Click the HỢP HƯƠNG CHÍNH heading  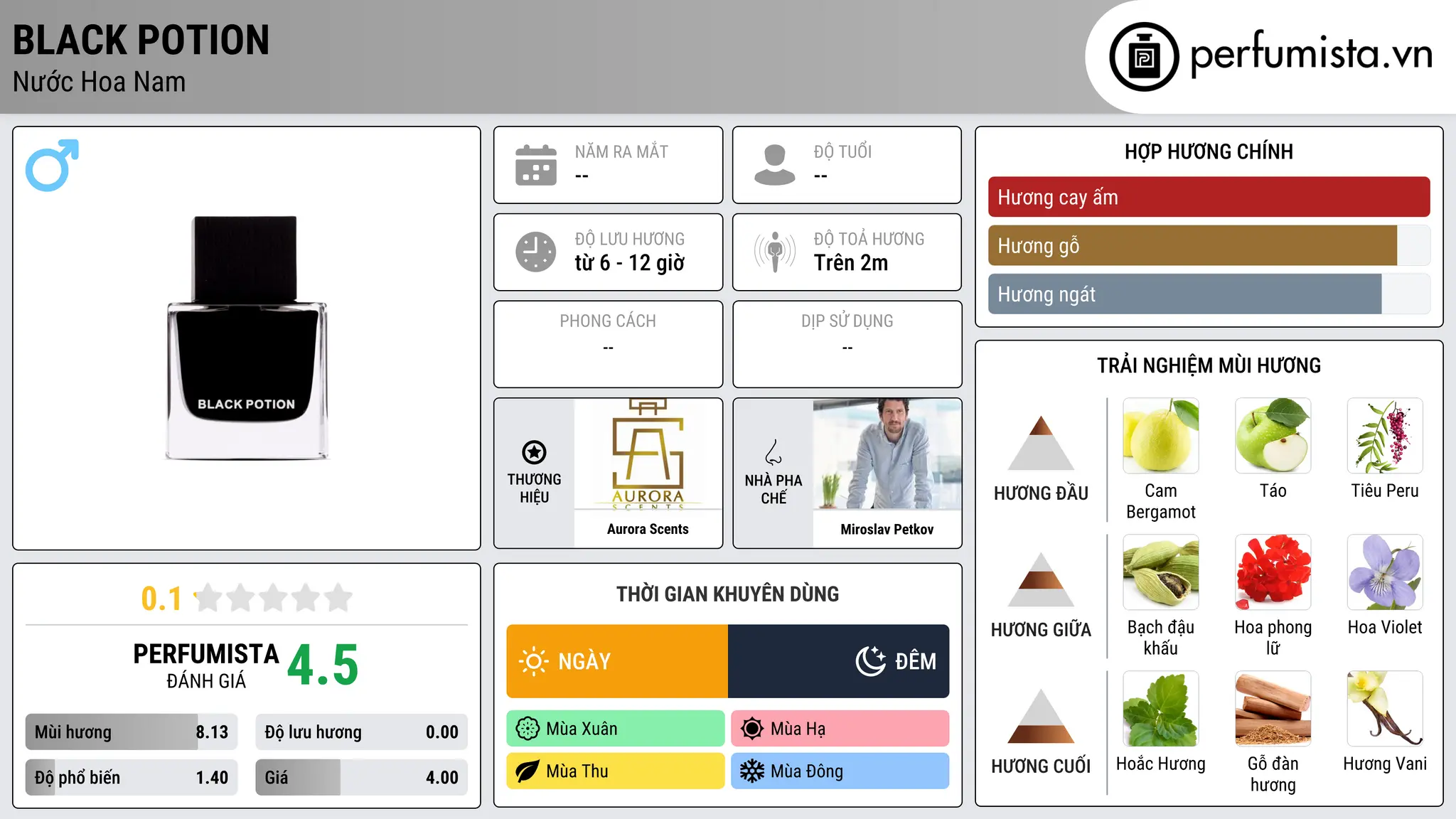1209,151
